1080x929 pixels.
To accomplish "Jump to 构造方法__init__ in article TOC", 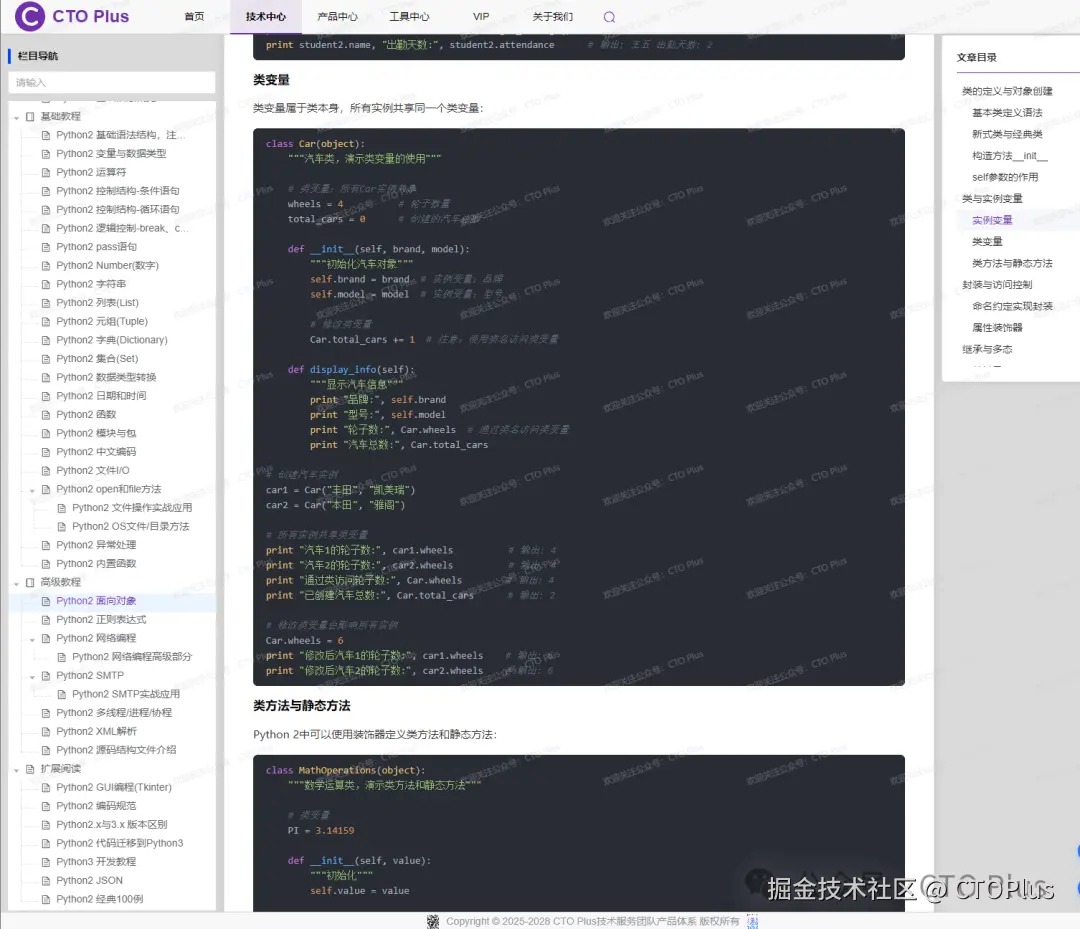I will 1009,156.
